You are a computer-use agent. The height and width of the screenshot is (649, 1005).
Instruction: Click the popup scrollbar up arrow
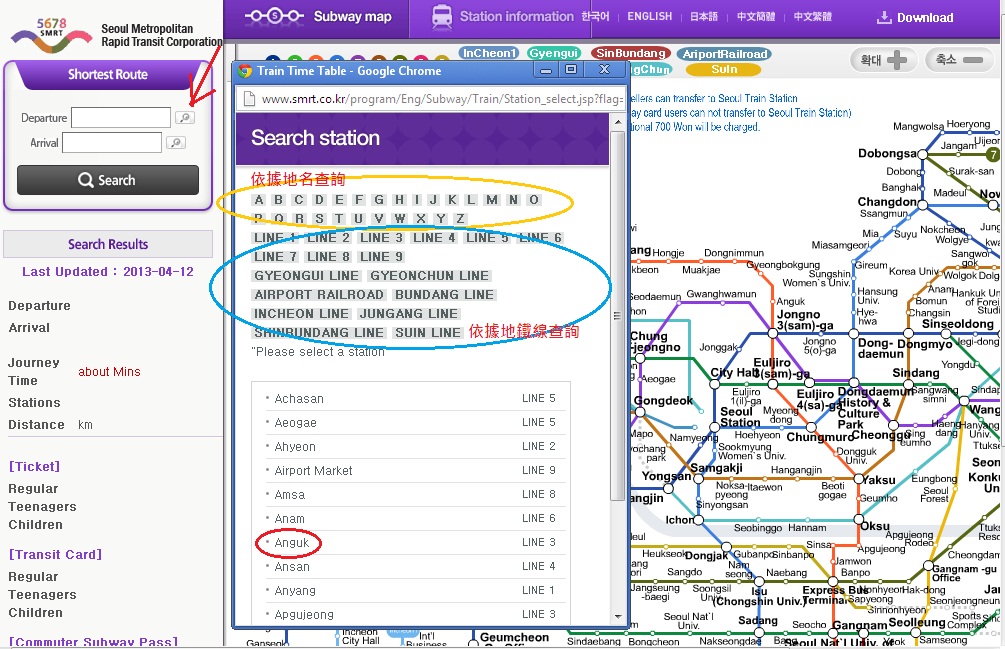point(618,122)
